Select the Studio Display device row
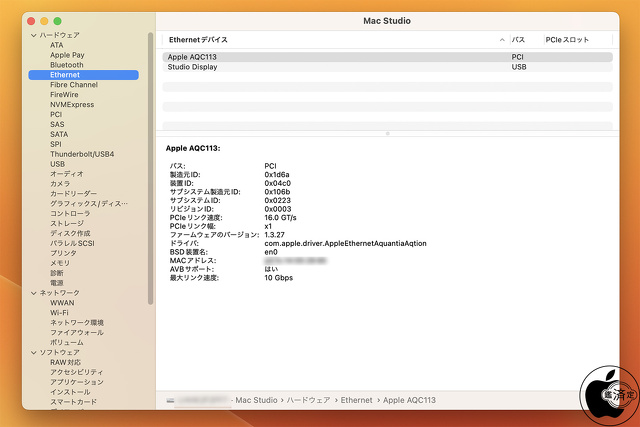This screenshot has height=427, width=640. [x=387, y=67]
